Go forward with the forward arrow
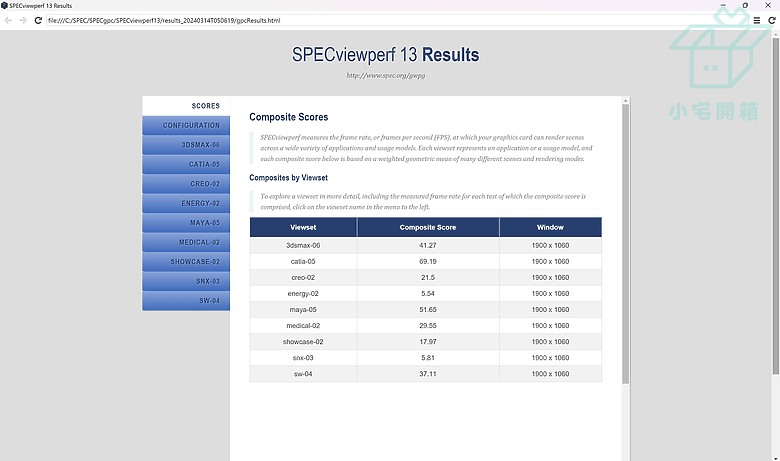This screenshot has height=461, width=780. [23, 20]
